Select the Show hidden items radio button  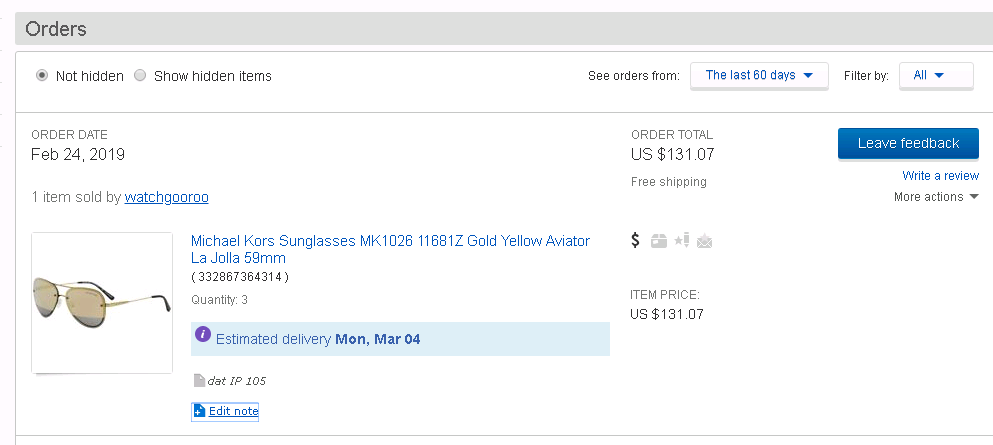[x=140, y=76]
